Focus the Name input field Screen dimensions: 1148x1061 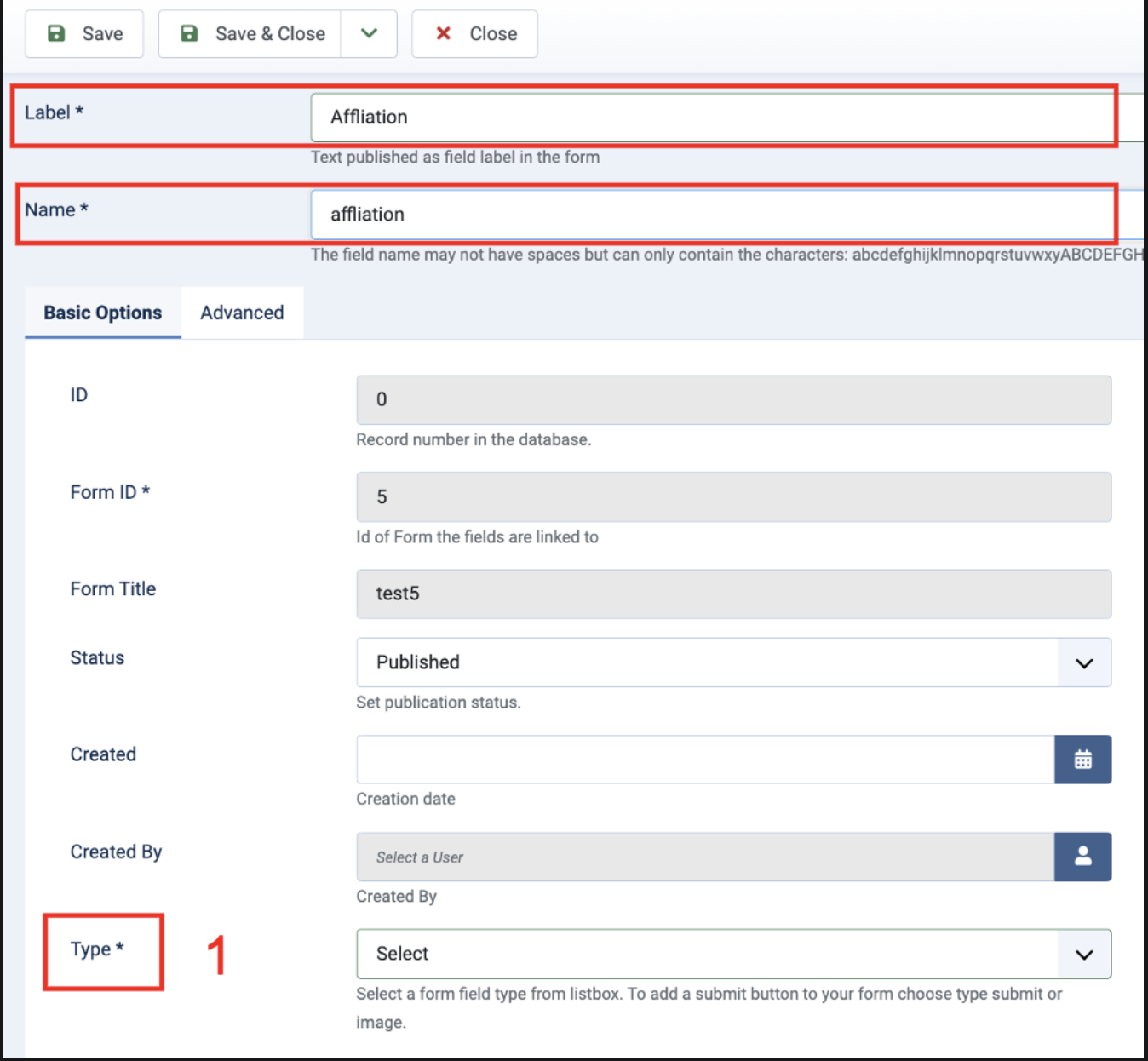[727, 215]
